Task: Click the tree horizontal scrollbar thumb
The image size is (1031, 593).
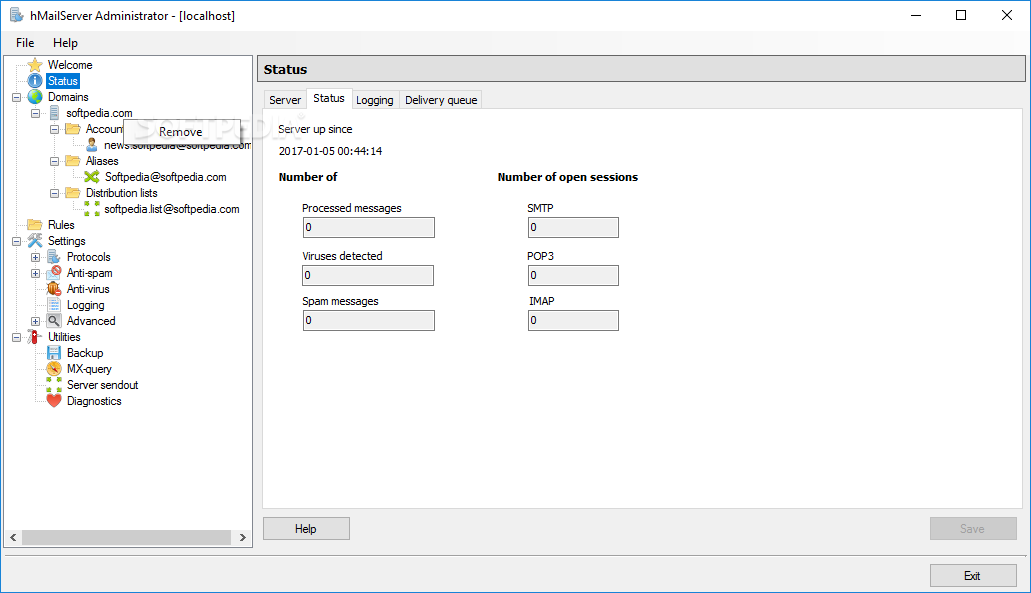Action: 126,538
